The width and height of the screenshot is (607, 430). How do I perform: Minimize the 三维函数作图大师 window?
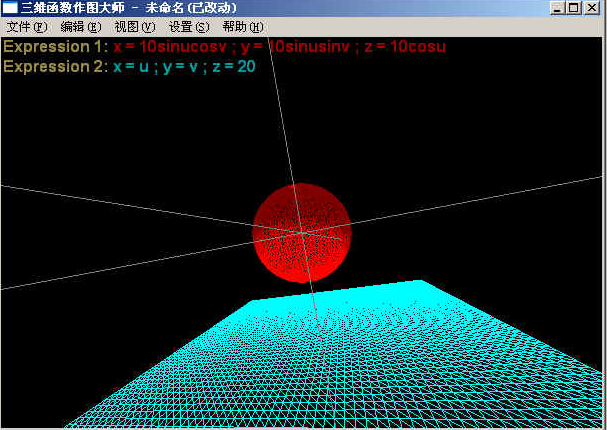pyautogui.click(x=557, y=8)
